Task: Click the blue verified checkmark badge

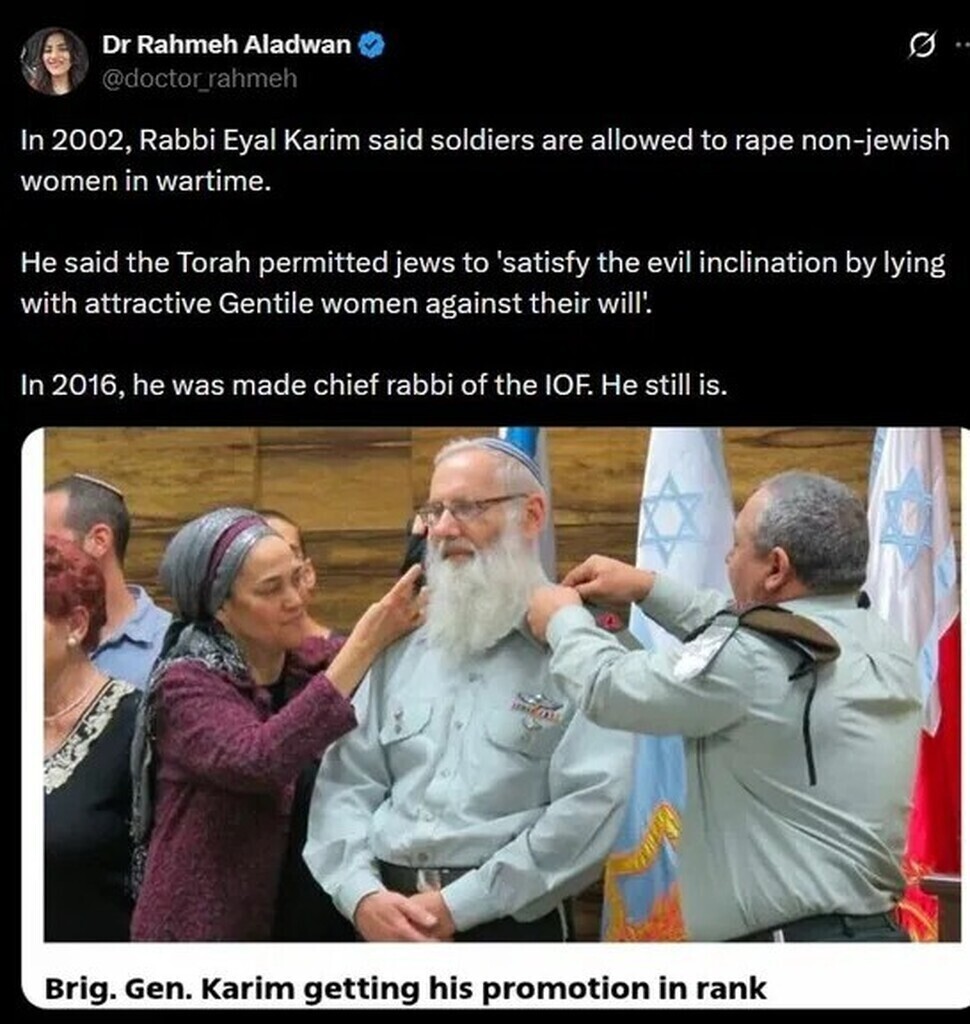Action: coord(372,45)
